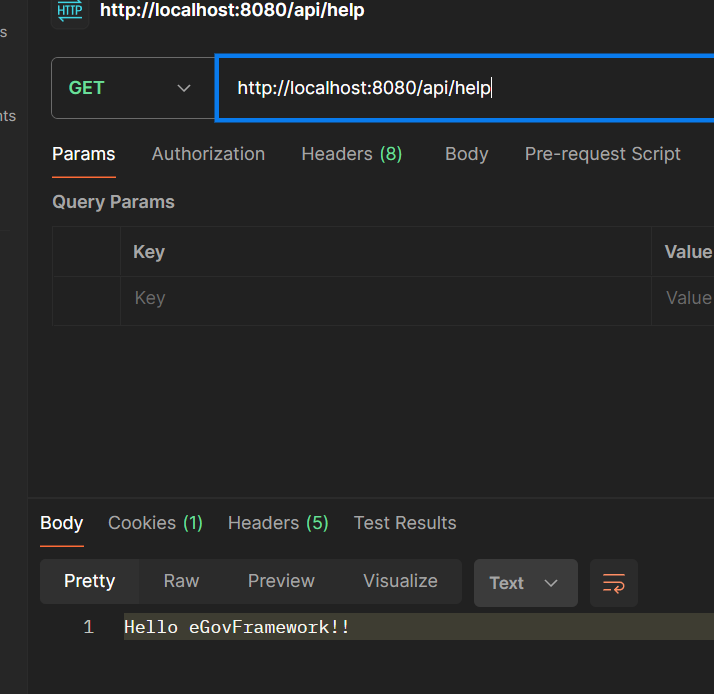Open the Test Results tab

(x=405, y=523)
